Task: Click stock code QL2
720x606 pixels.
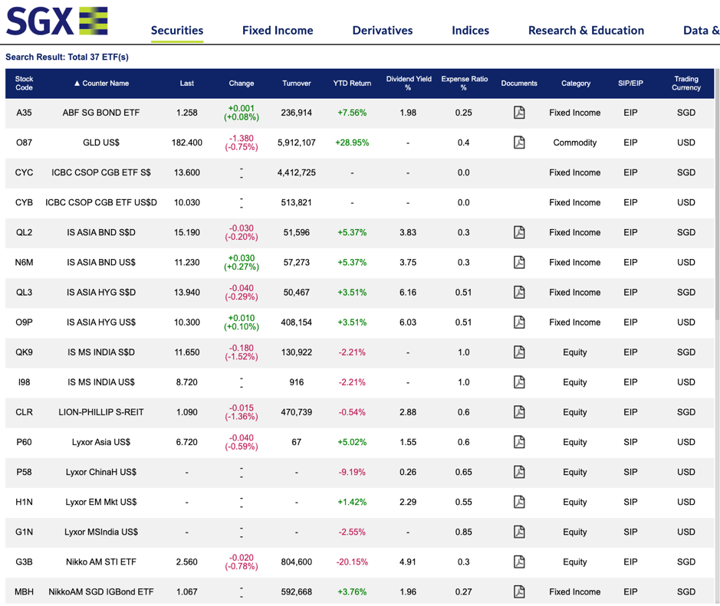Action: (x=24, y=232)
